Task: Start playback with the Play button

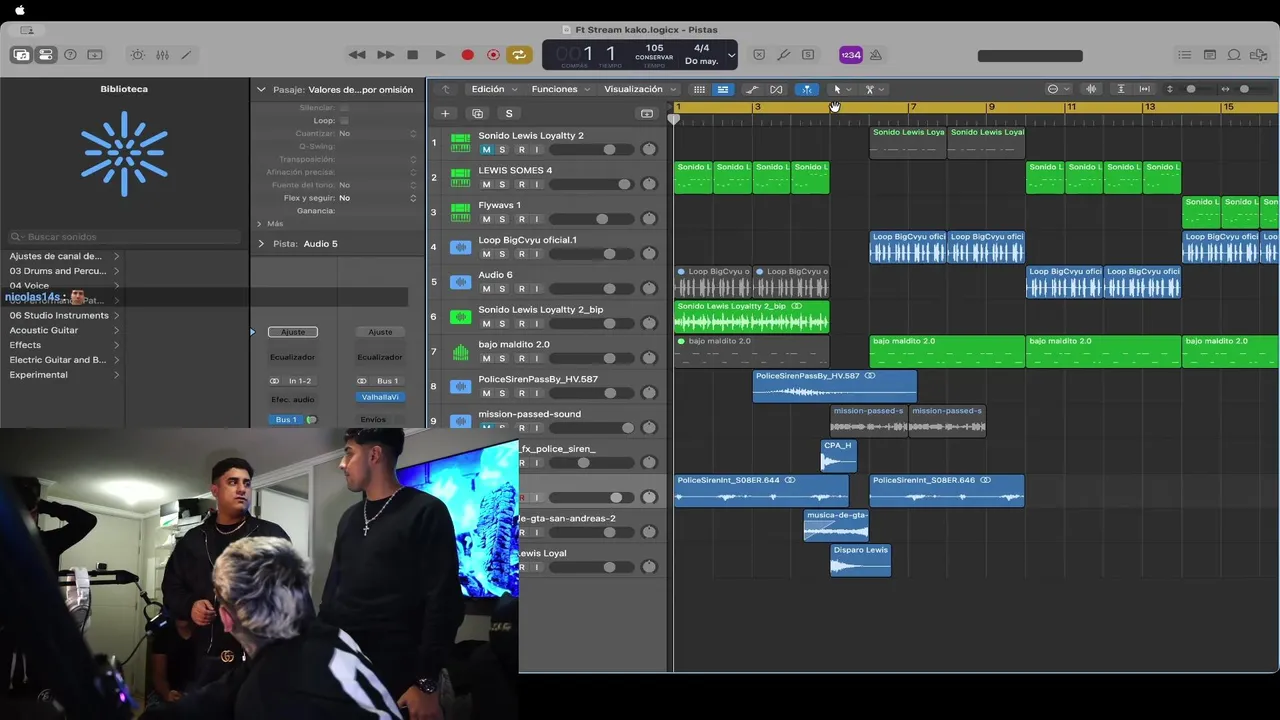Action: [440, 55]
